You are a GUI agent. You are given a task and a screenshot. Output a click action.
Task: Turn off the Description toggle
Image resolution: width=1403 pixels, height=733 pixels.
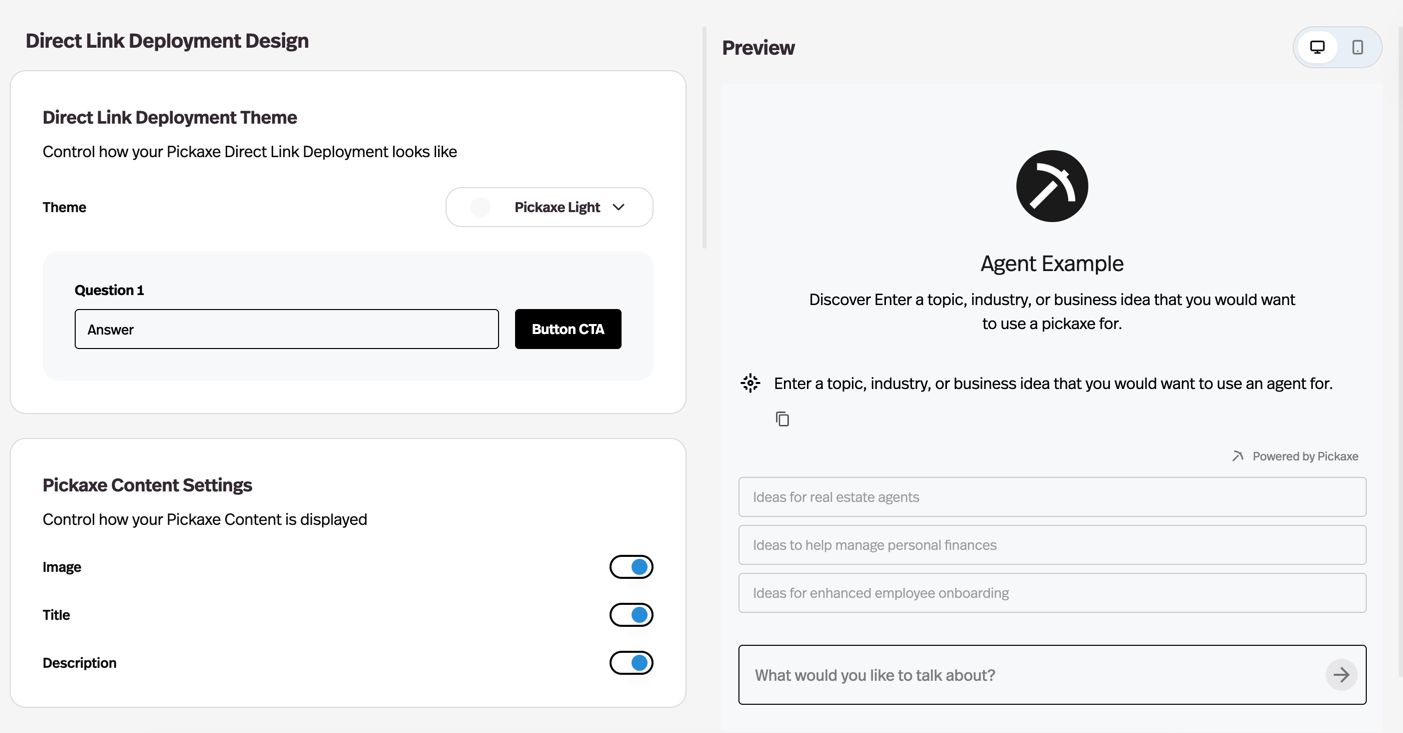coord(631,662)
